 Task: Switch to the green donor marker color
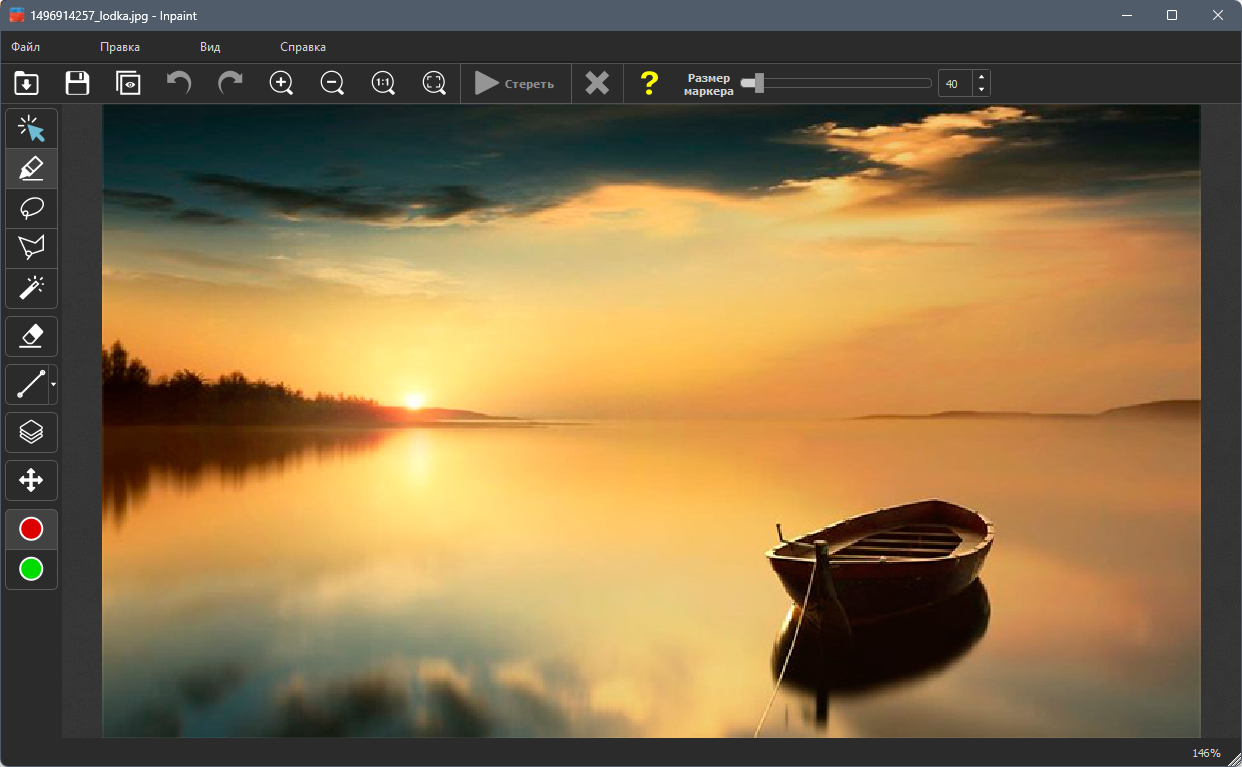pos(31,569)
